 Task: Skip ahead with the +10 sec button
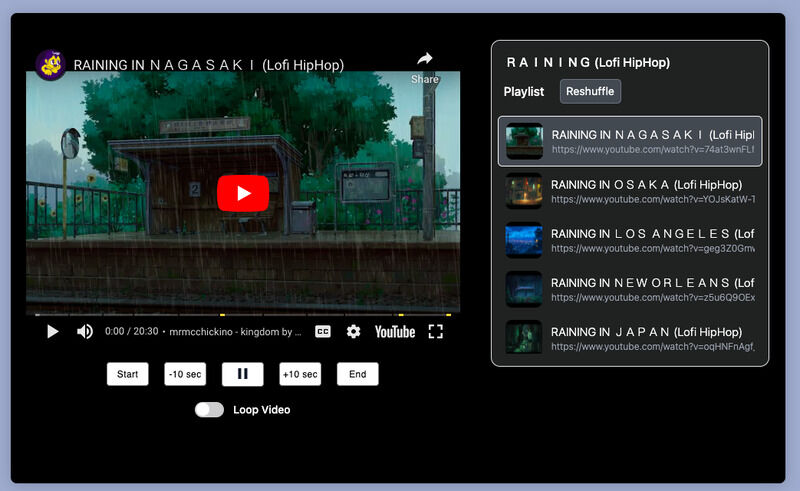(300, 374)
